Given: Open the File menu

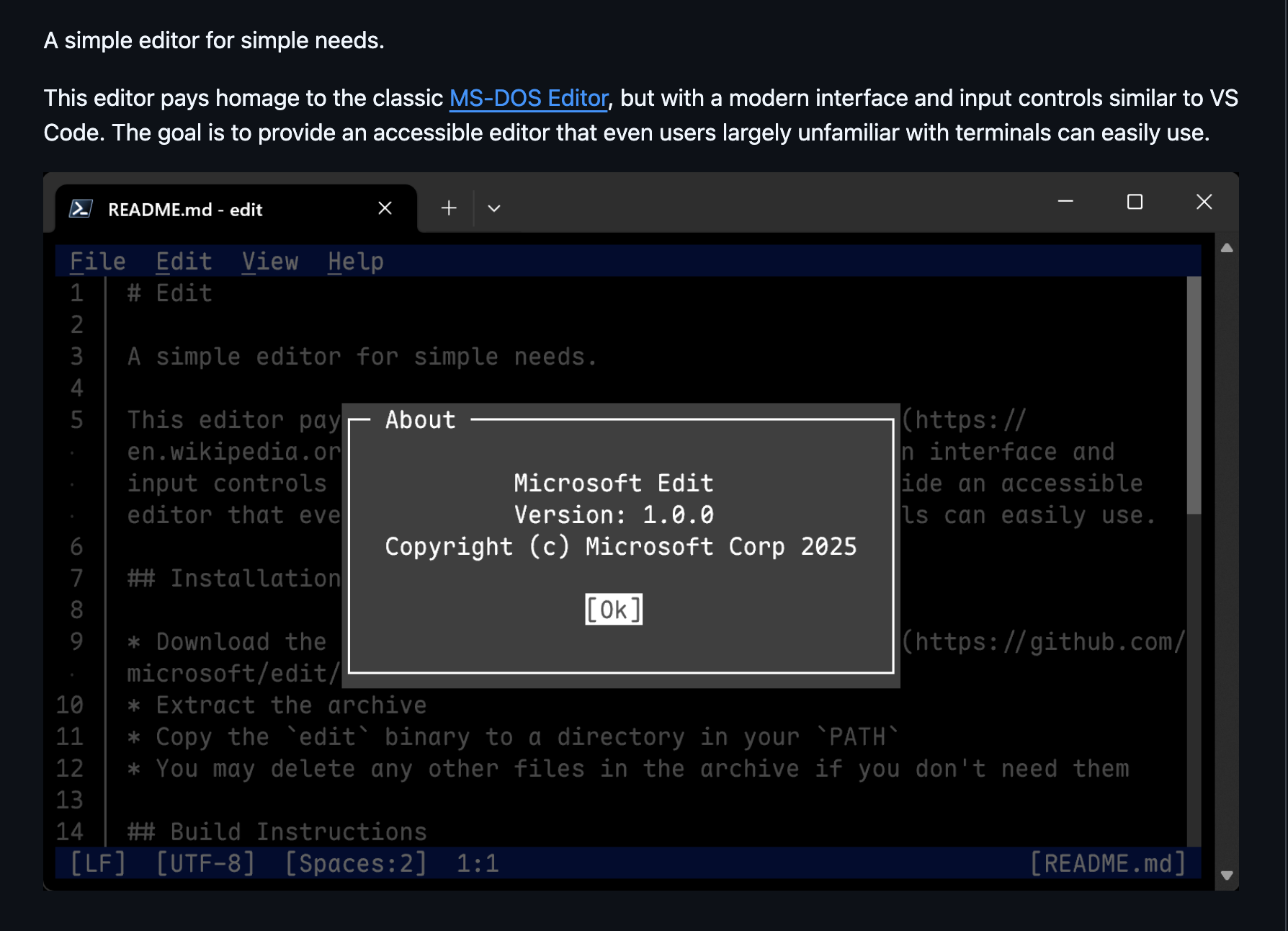Looking at the screenshot, I should (x=97, y=261).
